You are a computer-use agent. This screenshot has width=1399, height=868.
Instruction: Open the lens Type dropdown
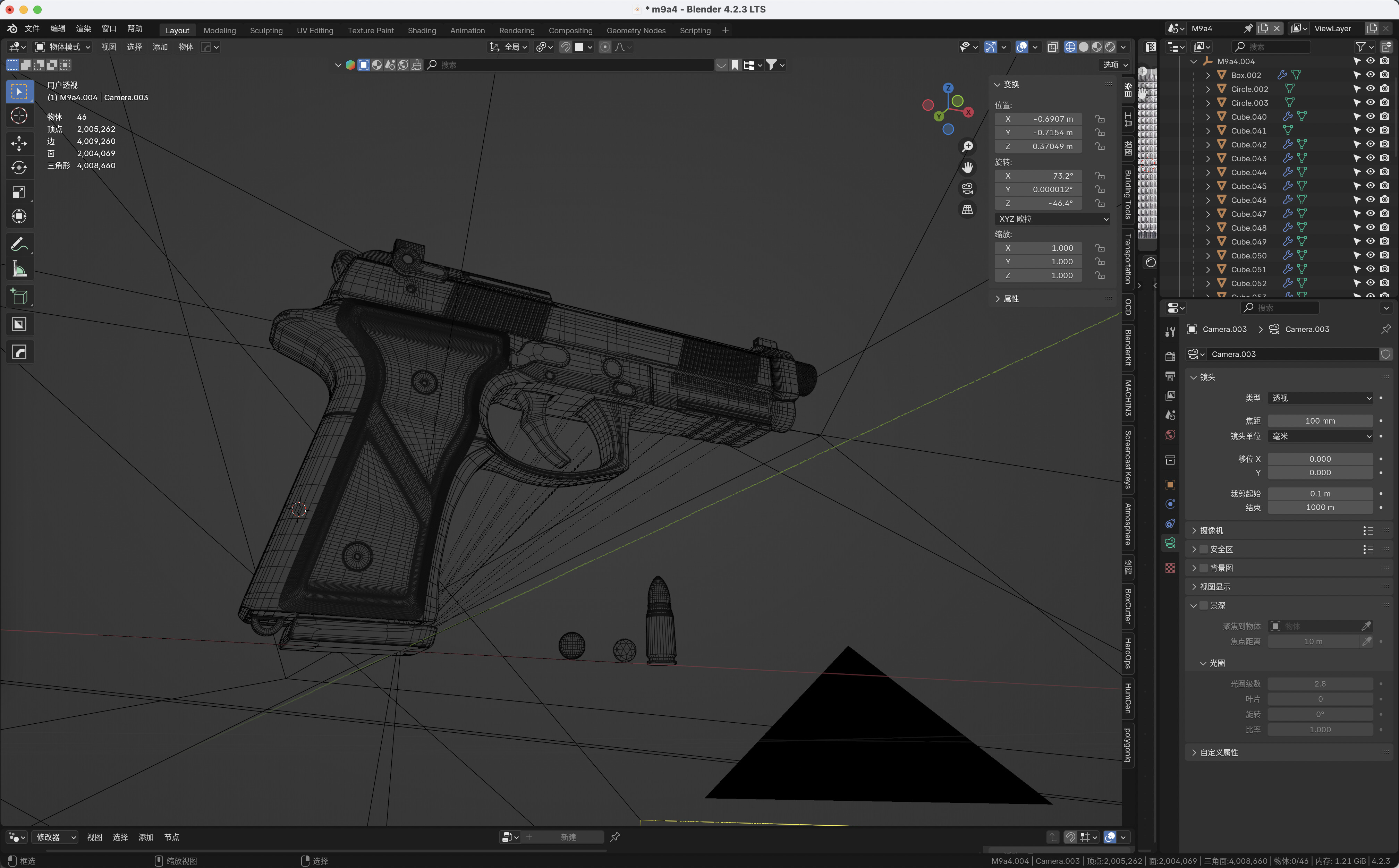pyautogui.click(x=1320, y=398)
